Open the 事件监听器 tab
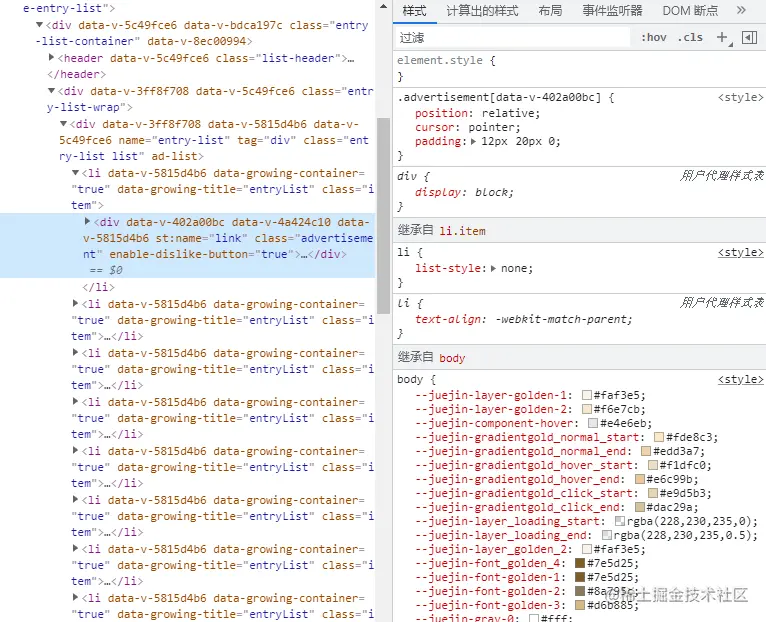Image resolution: width=766 pixels, height=622 pixels. 612,11
